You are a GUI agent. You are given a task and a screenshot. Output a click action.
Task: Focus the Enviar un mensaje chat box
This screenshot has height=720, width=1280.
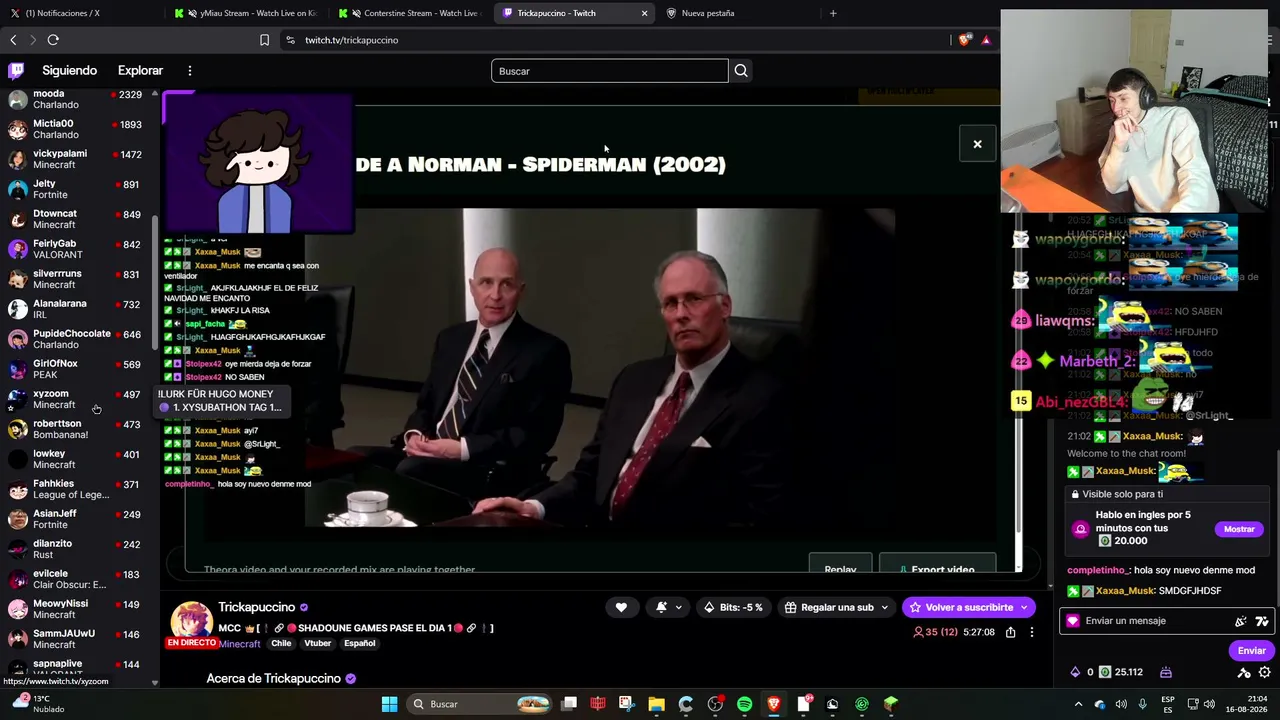(1165, 621)
